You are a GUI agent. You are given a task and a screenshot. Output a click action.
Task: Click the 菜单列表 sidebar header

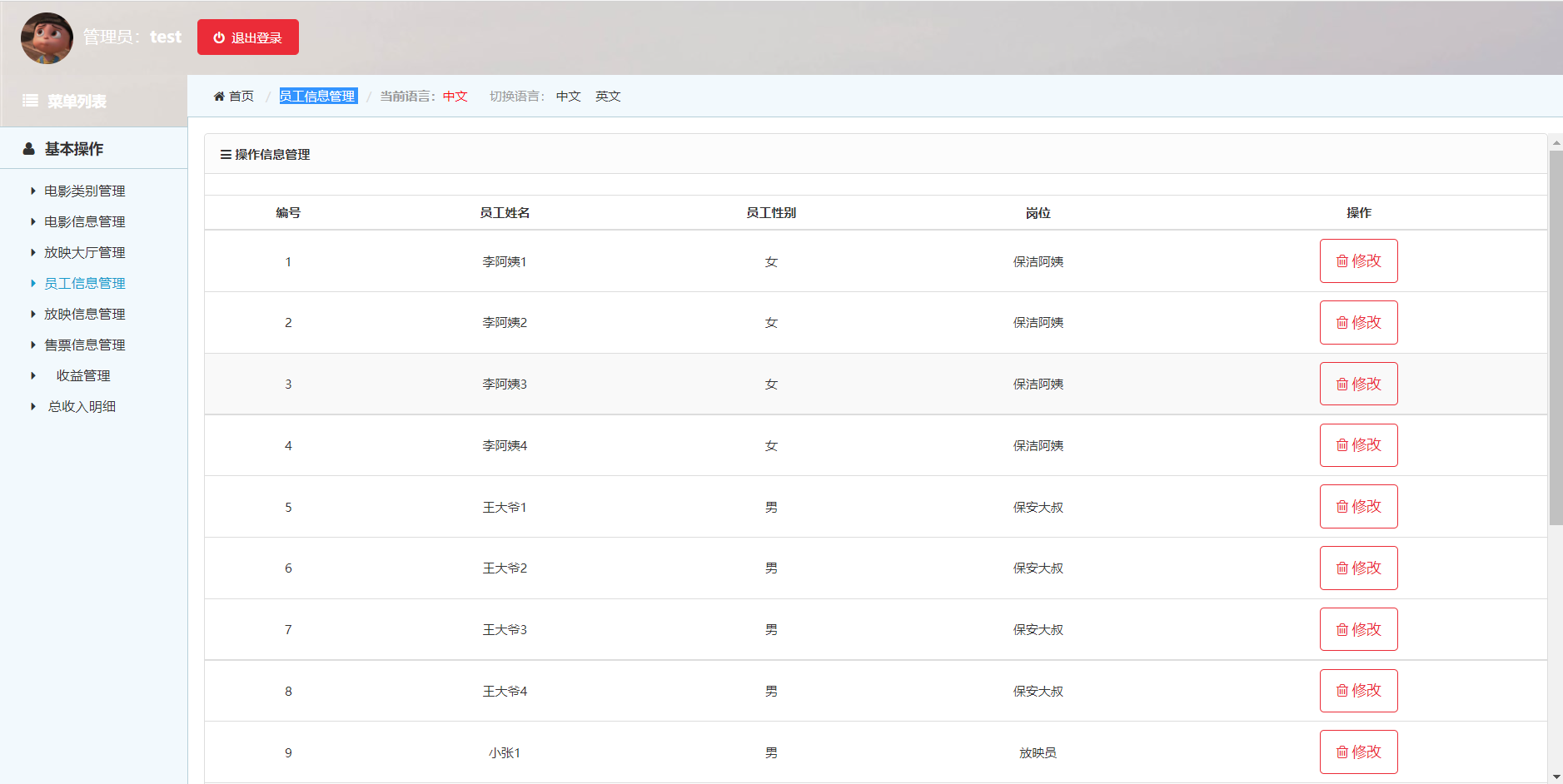[93, 101]
